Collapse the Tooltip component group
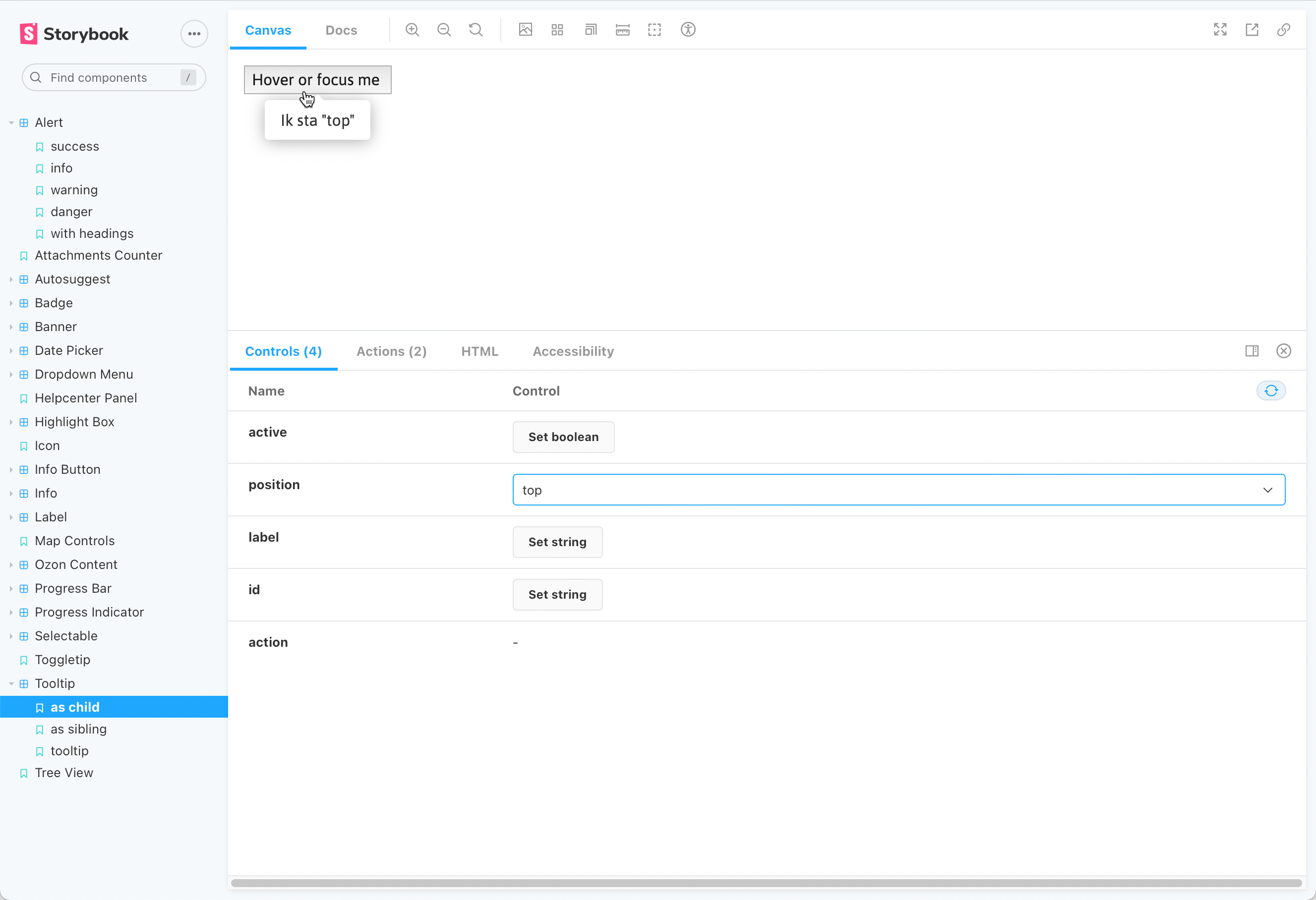 (x=10, y=683)
